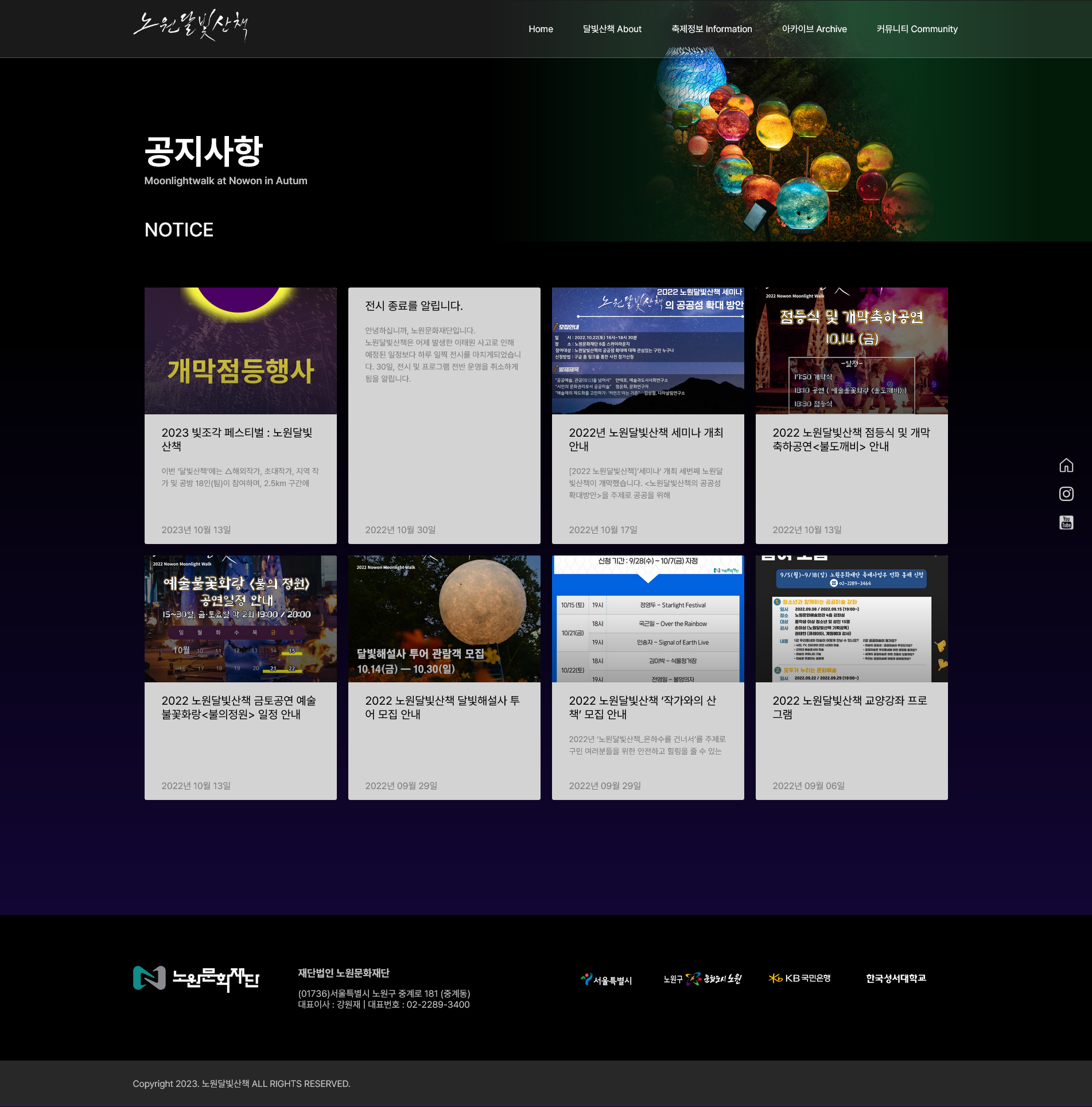Image resolution: width=1092 pixels, height=1107 pixels.
Task: Click the home icon in side bar
Action: coord(1066,465)
